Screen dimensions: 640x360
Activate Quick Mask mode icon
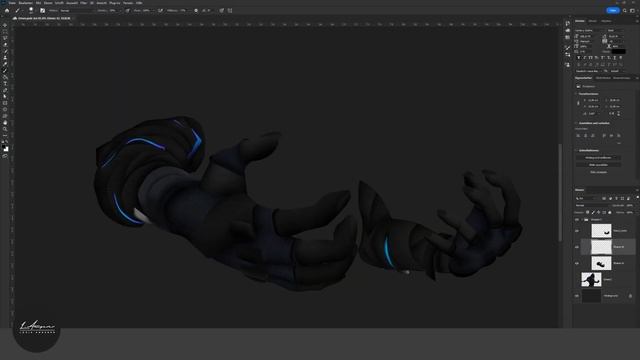(5, 156)
